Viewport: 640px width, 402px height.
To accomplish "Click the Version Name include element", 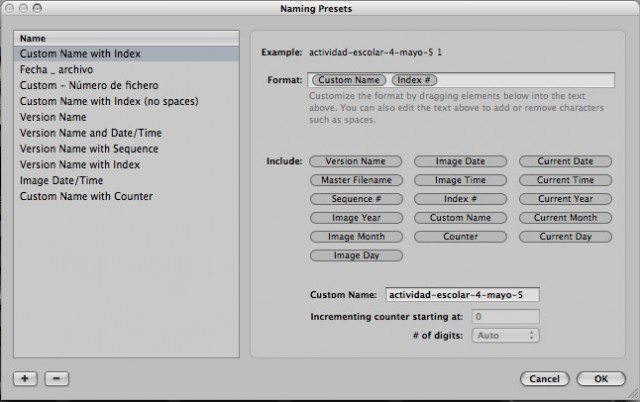I will pyautogui.click(x=356, y=161).
